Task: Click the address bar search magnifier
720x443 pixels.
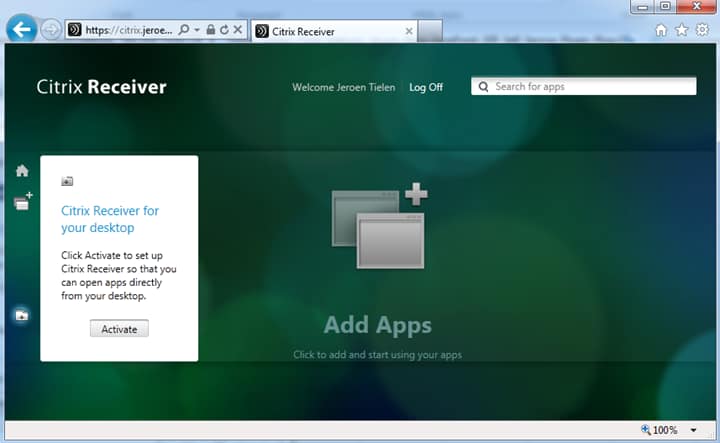Action: 184,30
